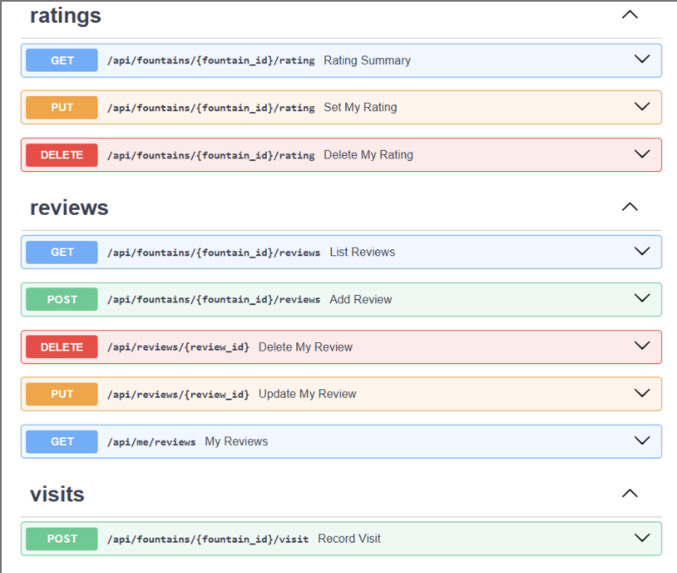Open the ratings tag heading
The height and width of the screenshot is (573, 677).
[66, 16]
